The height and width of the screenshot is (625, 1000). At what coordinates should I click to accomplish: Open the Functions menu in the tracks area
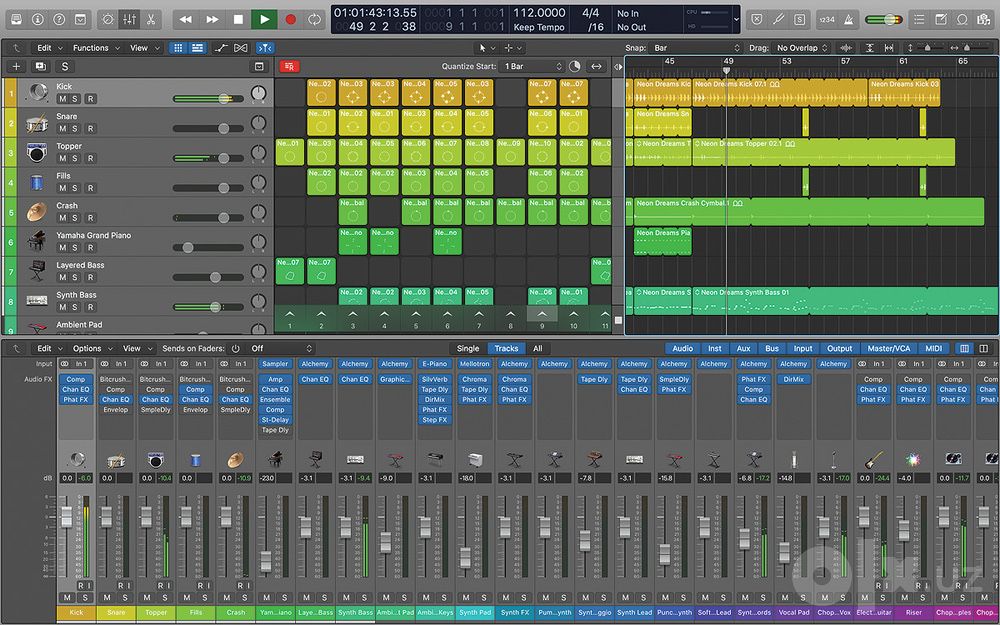point(96,48)
